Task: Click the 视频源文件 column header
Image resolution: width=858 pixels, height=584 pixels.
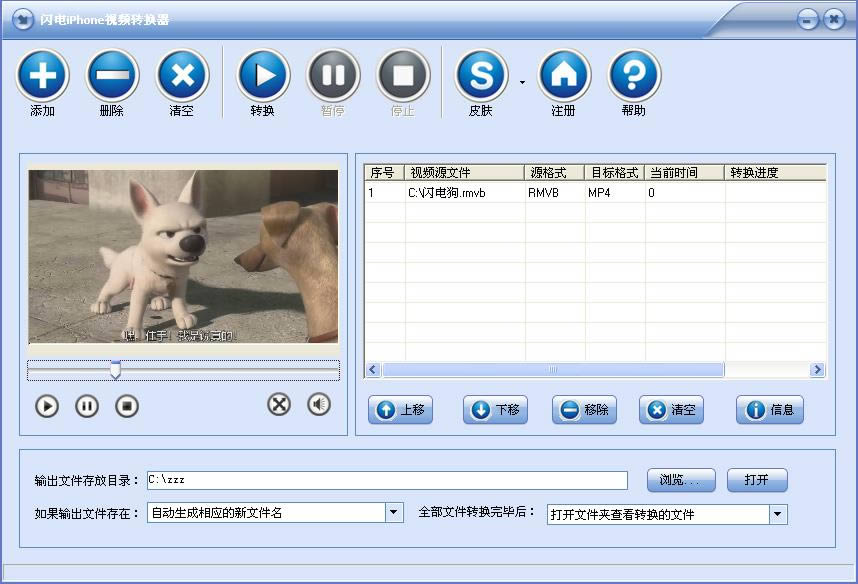Action: [464, 172]
